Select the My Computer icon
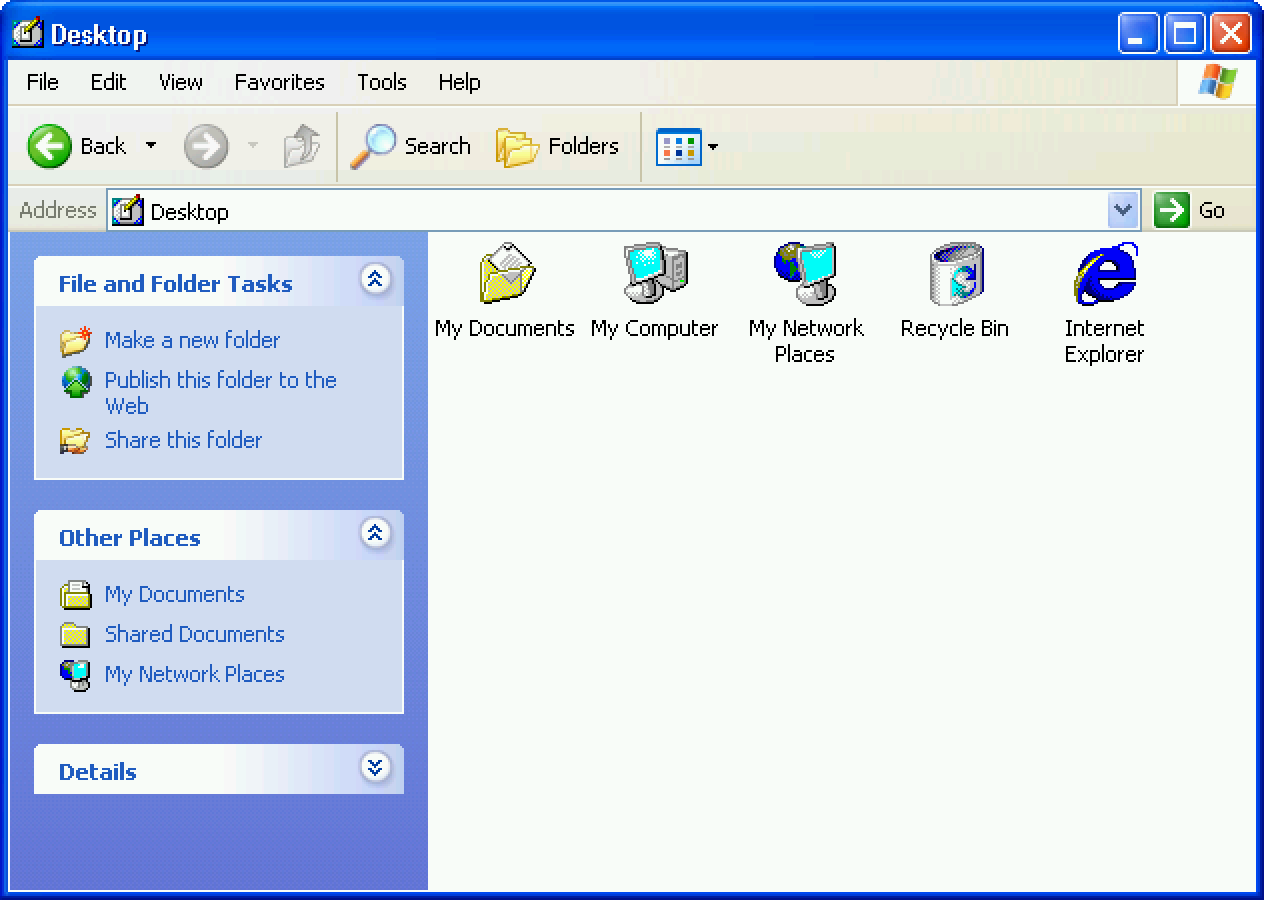 click(x=656, y=274)
